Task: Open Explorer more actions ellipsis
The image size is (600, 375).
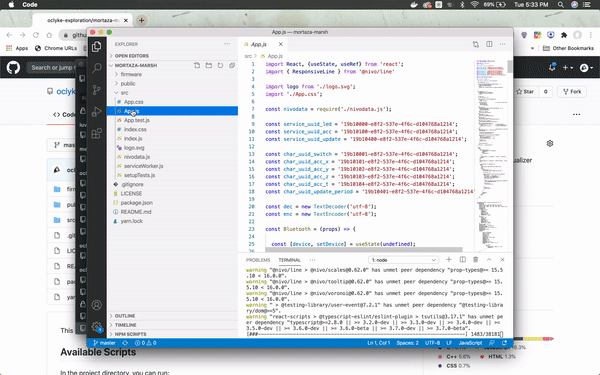Action: click(x=227, y=44)
